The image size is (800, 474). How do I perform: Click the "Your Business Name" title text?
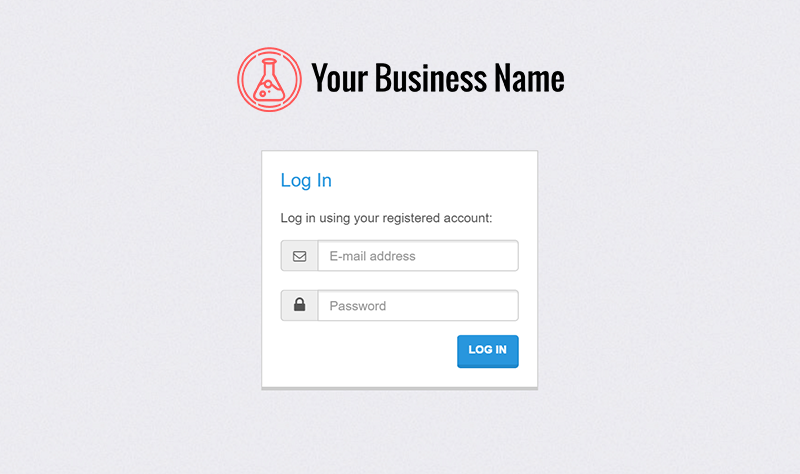438,78
